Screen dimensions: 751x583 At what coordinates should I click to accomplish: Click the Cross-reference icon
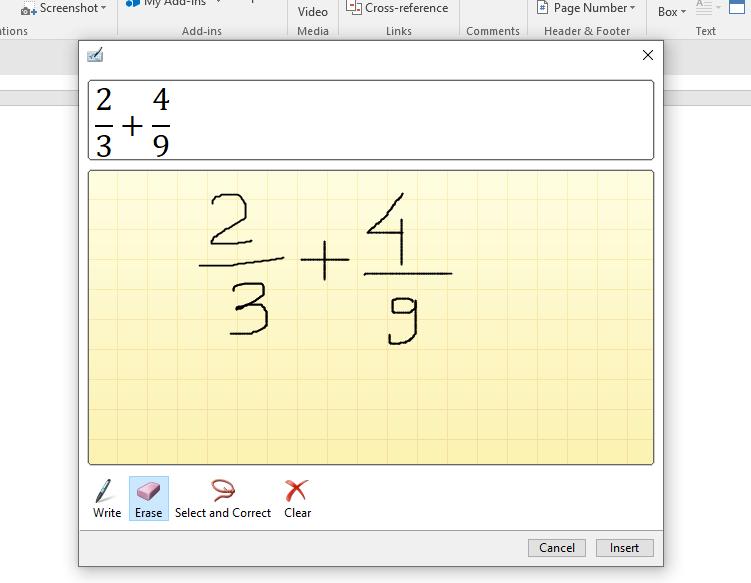[353, 8]
